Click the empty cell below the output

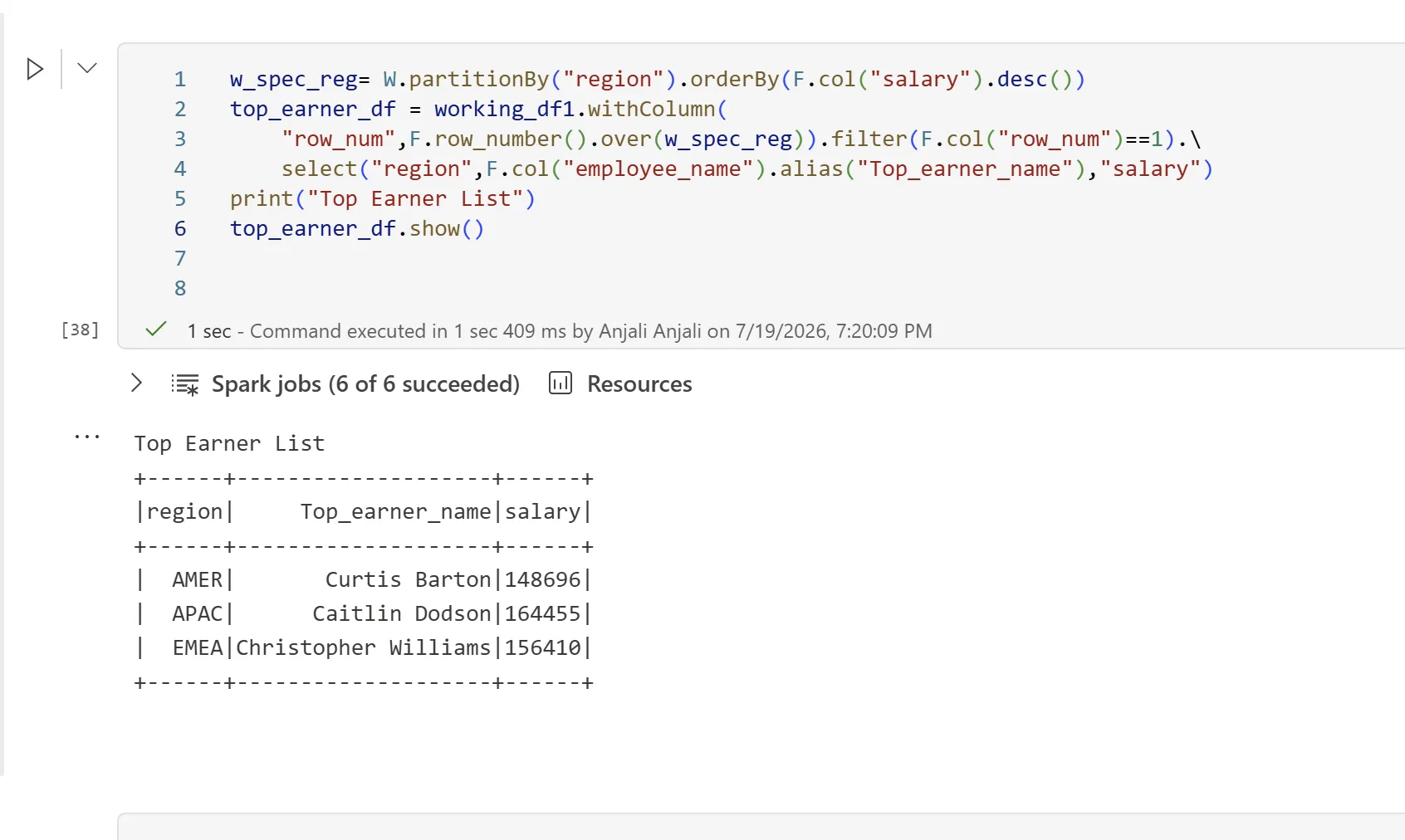click(x=761, y=827)
